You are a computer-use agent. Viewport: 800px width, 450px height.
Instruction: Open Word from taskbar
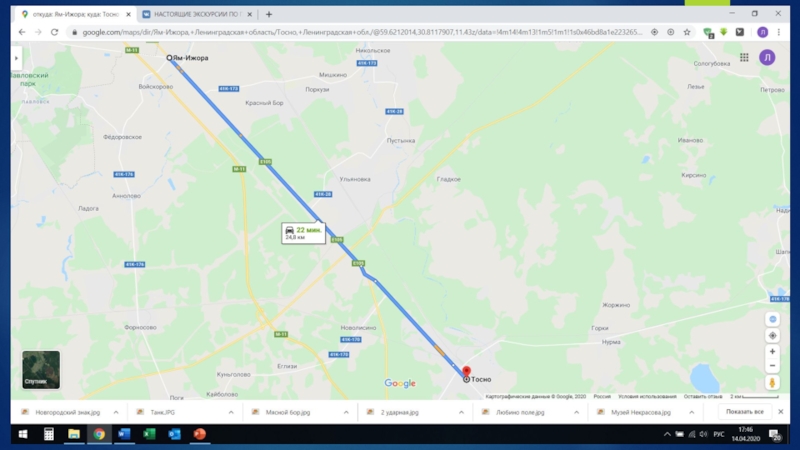[124, 434]
